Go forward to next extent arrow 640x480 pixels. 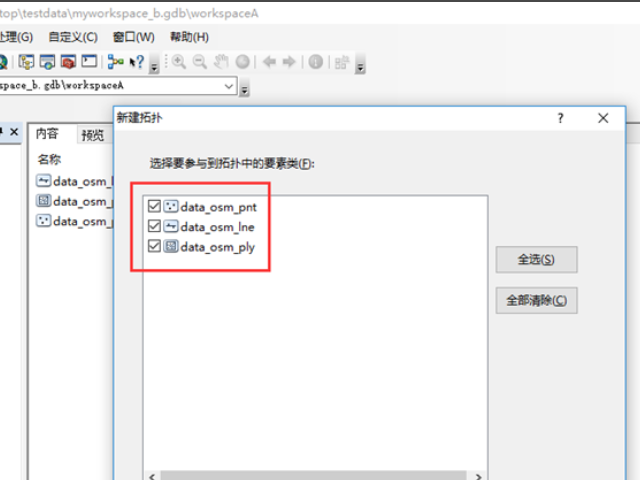[x=289, y=62]
